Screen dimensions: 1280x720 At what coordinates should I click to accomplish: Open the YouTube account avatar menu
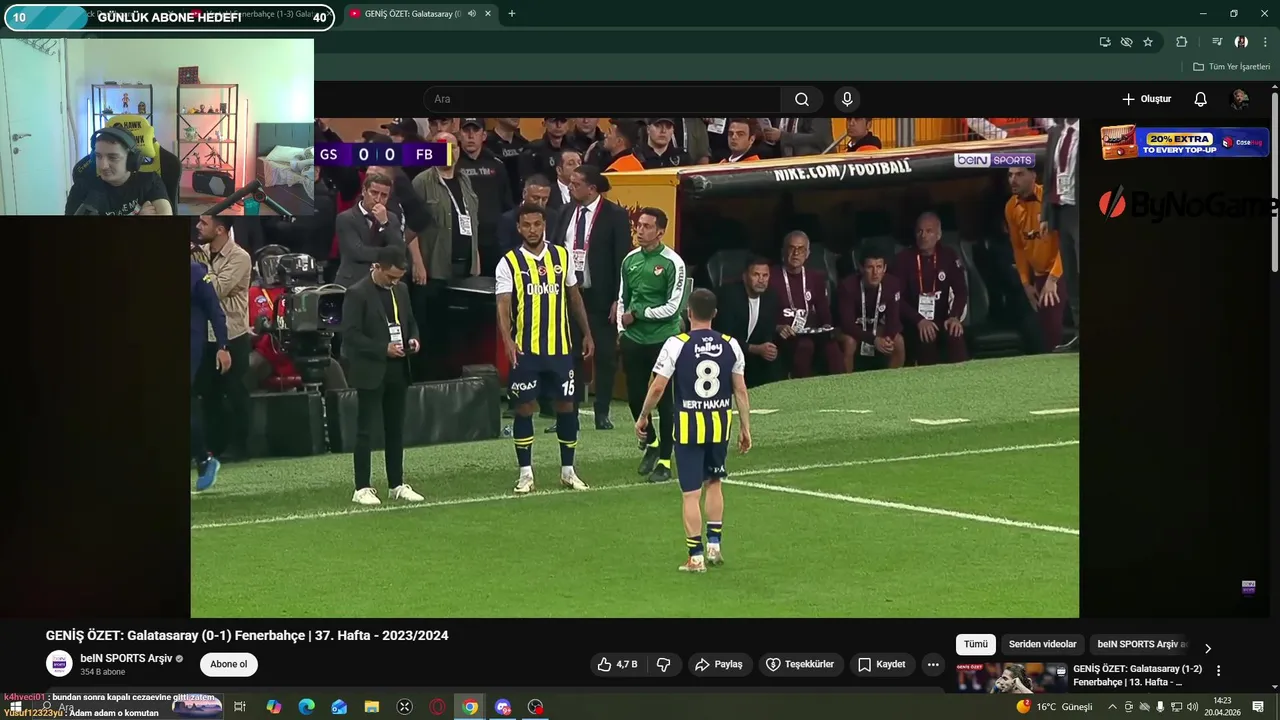[1240, 99]
